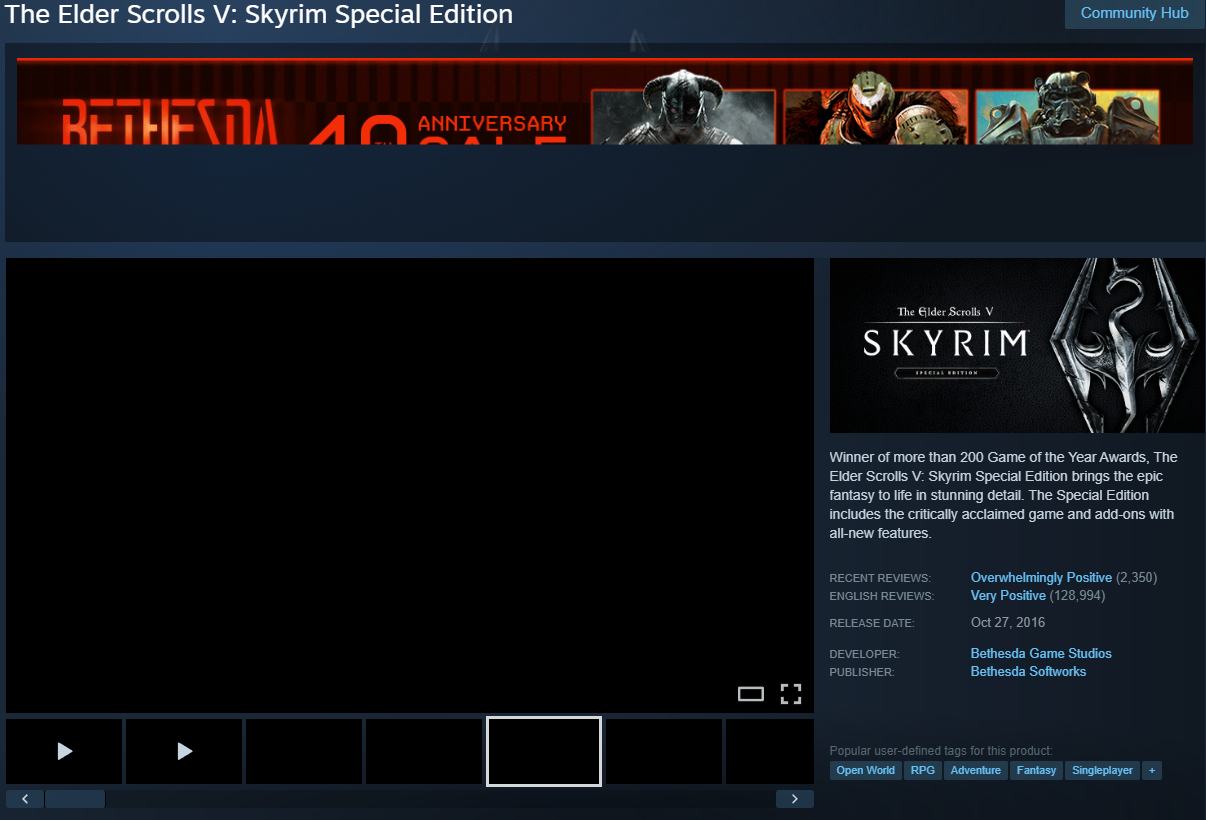Select the Singleplayer tag
The image size is (1206, 820).
point(1102,771)
